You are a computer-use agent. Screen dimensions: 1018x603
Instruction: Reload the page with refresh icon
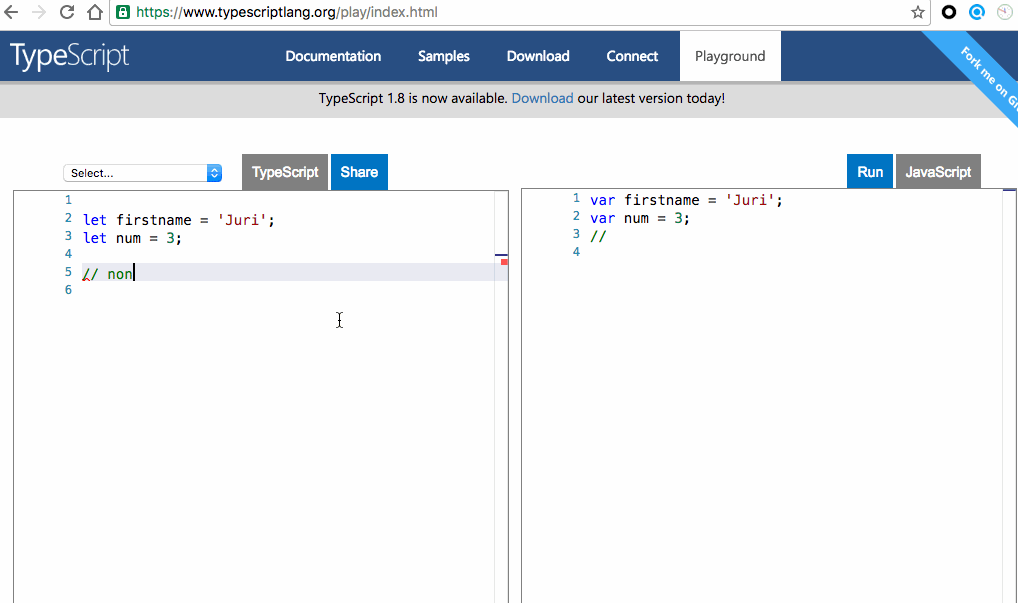tap(67, 13)
